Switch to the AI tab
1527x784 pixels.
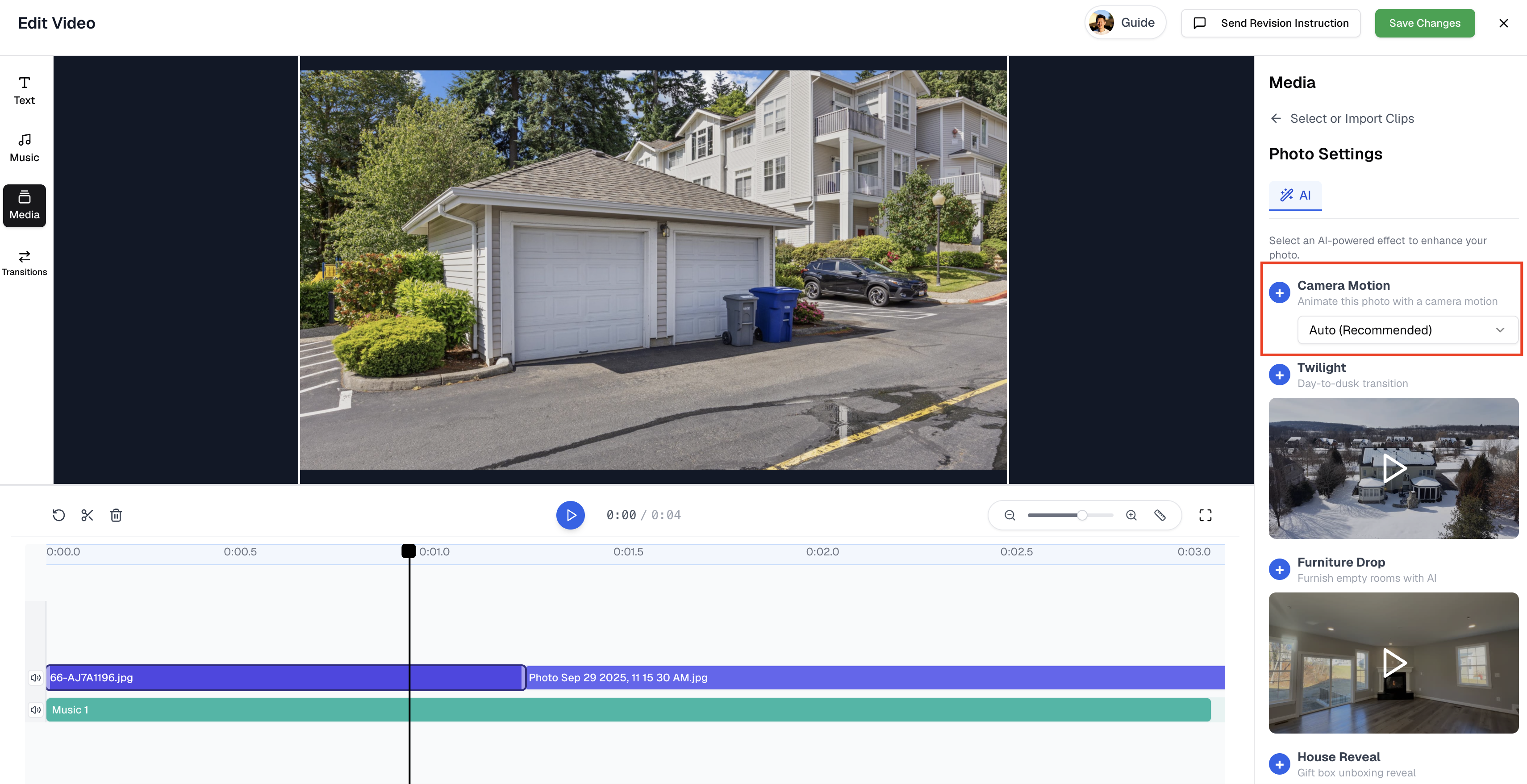point(1295,196)
